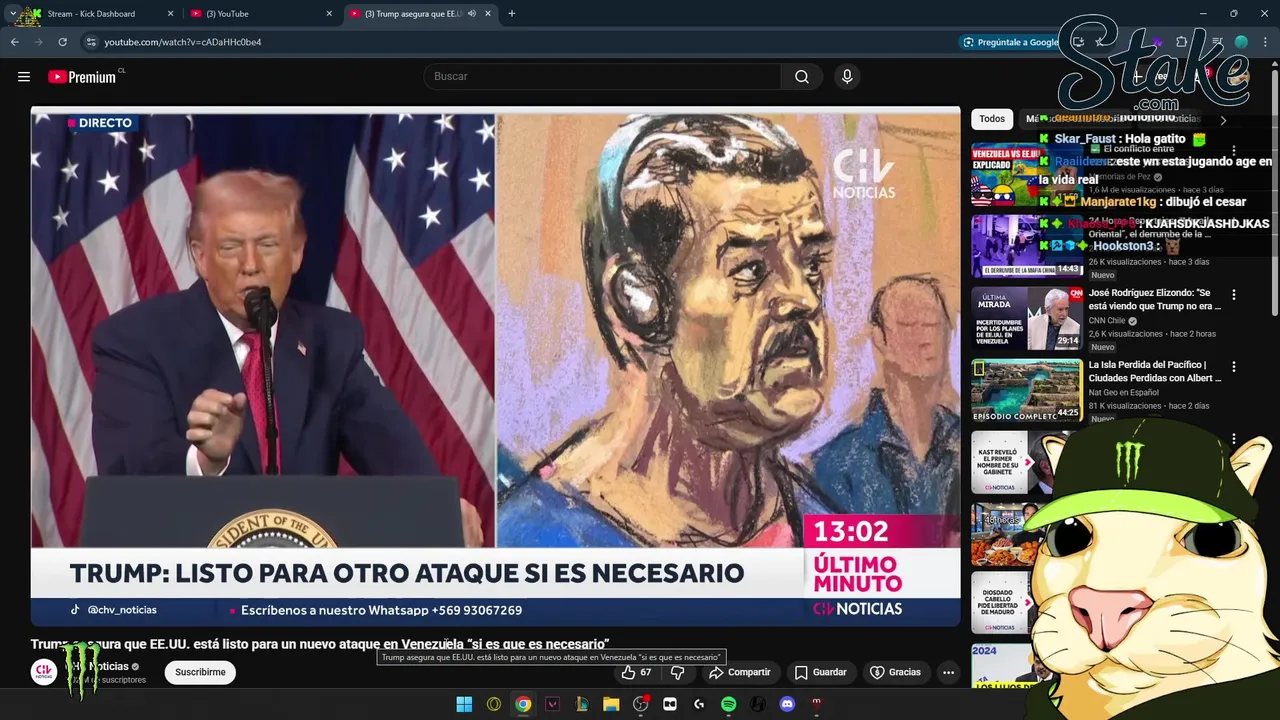Open Spotify from the taskbar
This screenshot has height=720, width=1280.
point(728,704)
